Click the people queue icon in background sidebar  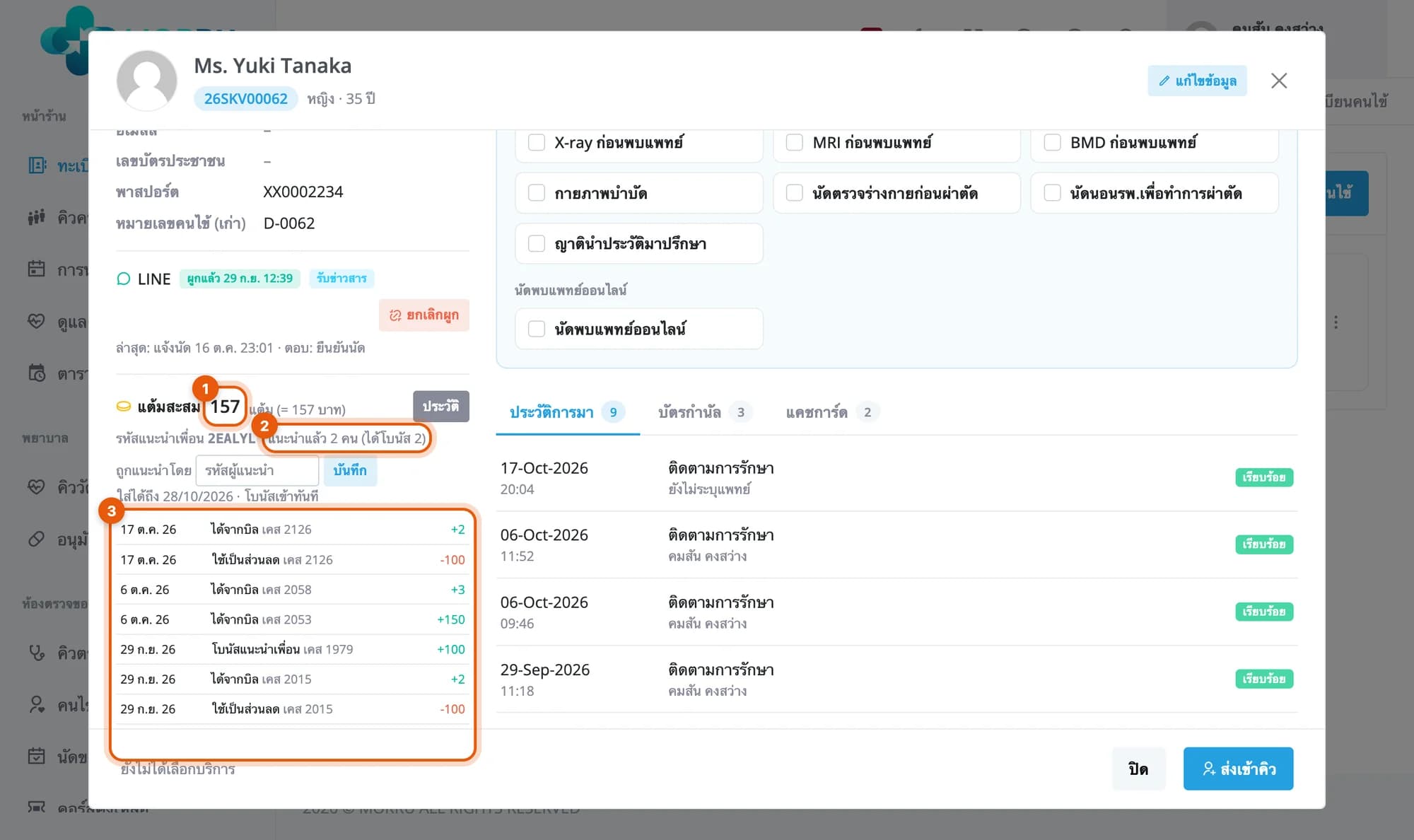click(37, 217)
